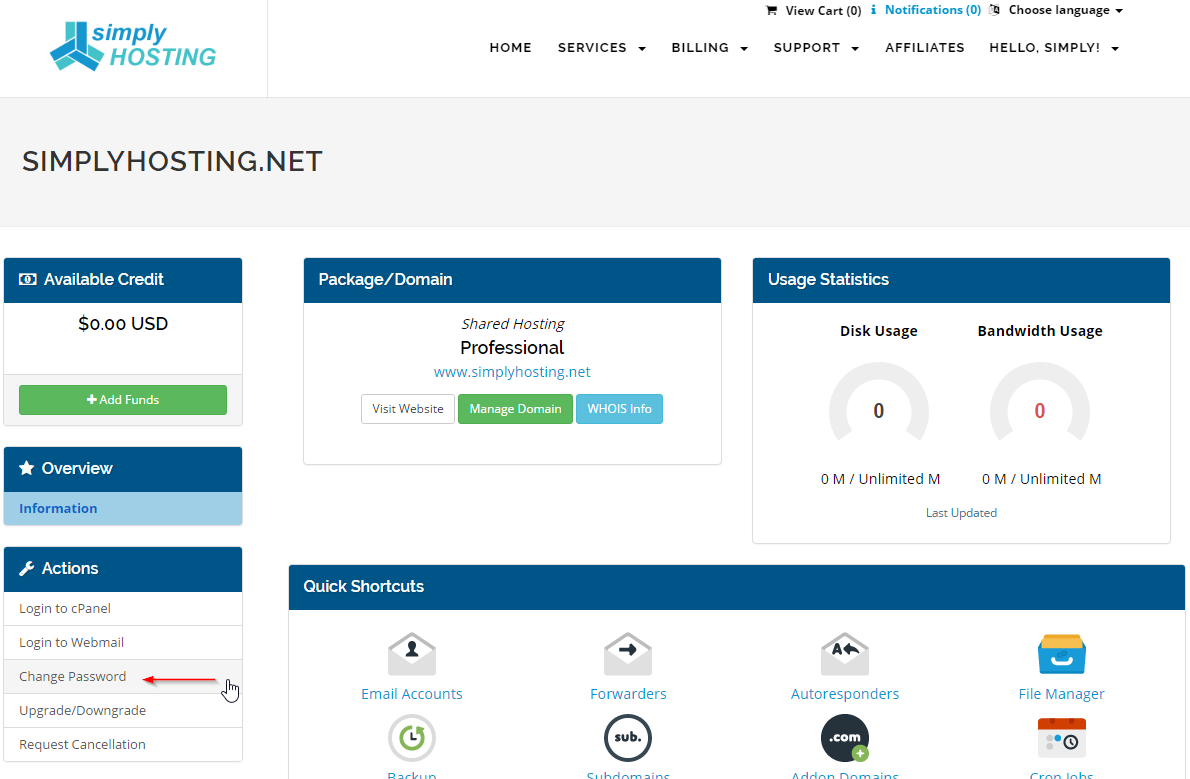Screen dimensions: 1190x779
Task: Click the Quick Shortcuts panel header
Action: tap(737, 587)
